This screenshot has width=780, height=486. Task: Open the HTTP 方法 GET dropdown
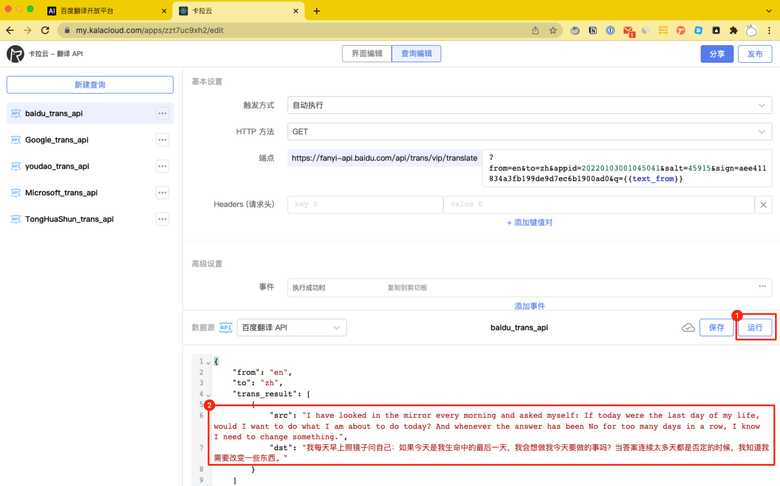point(529,132)
